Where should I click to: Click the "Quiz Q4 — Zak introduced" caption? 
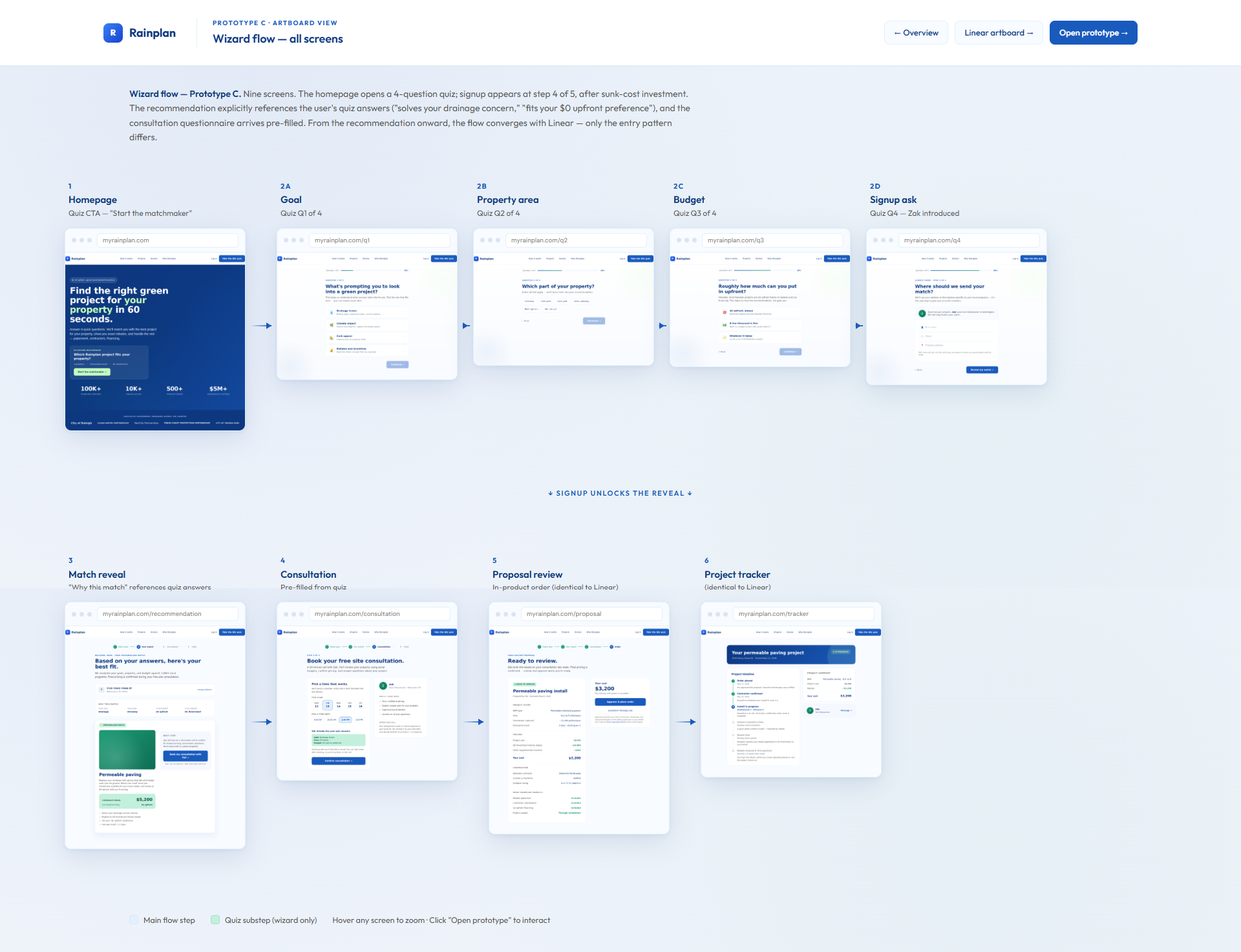[x=915, y=213]
